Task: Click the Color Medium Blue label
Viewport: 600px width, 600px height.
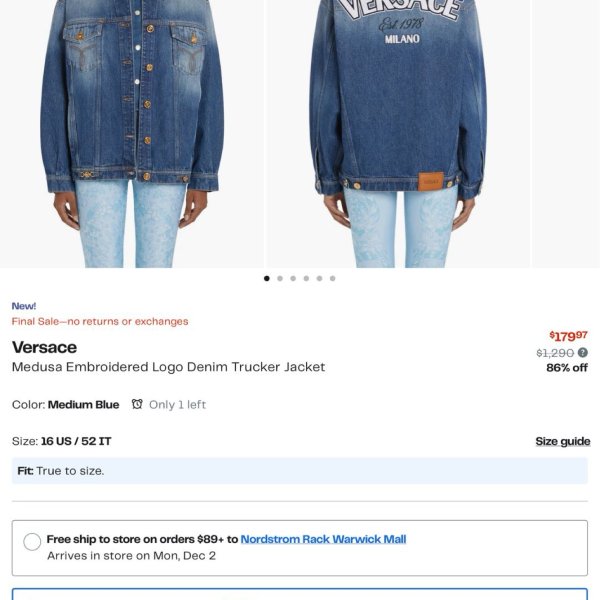Action: point(65,404)
